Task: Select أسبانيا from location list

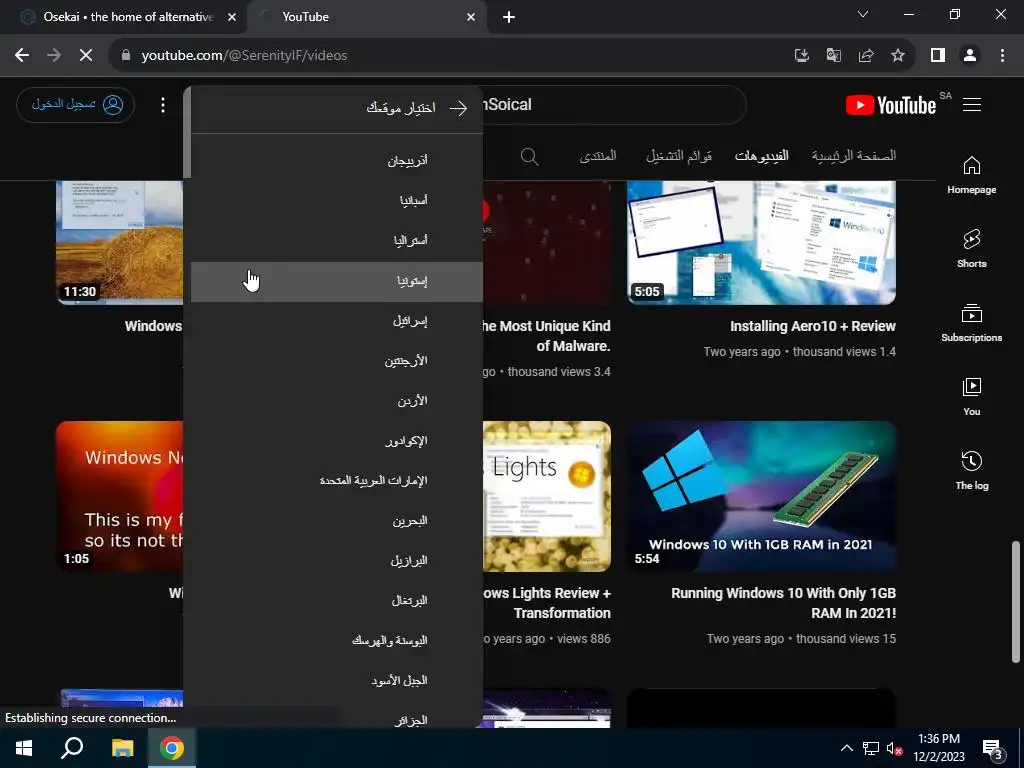Action: pyautogui.click(x=337, y=200)
